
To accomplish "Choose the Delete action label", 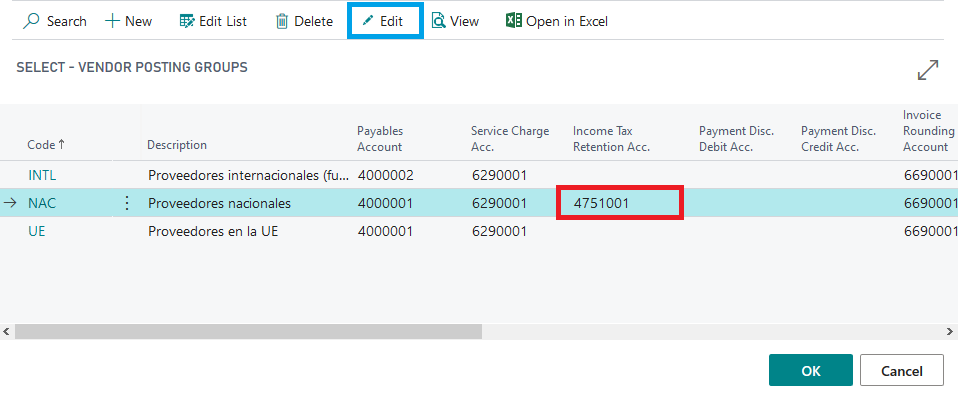I will (313, 21).
